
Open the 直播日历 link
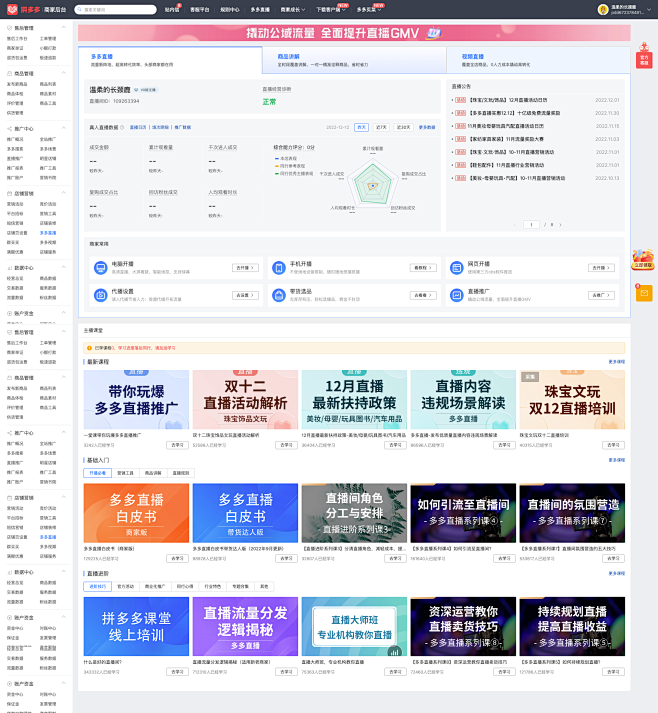(138, 127)
